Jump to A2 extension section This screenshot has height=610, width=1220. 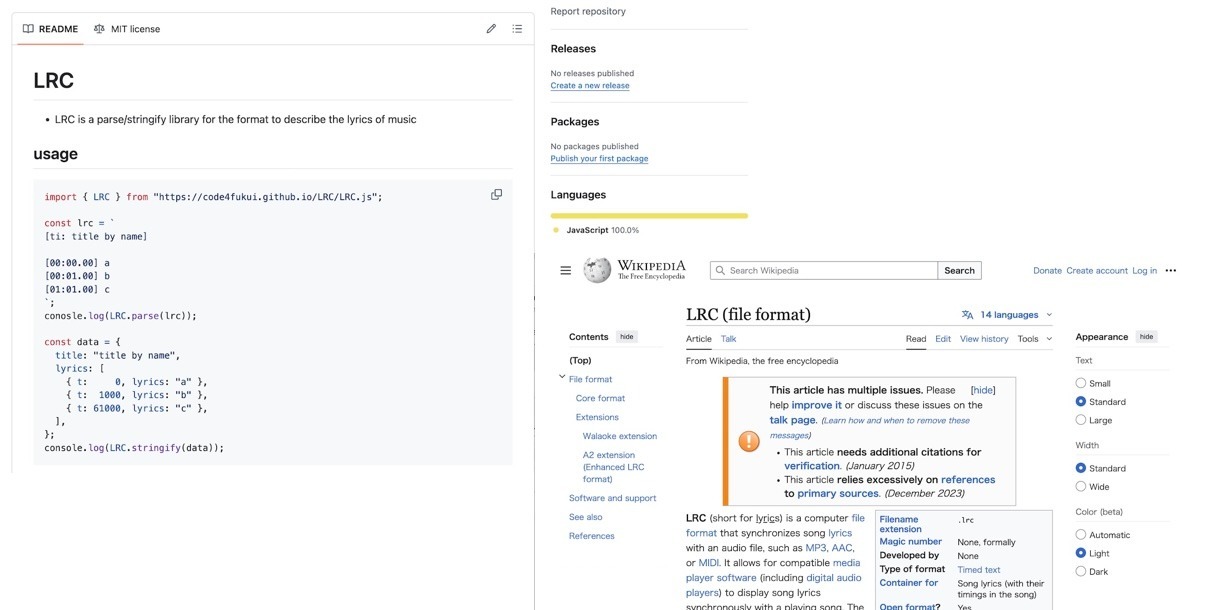tap(614, 467)
